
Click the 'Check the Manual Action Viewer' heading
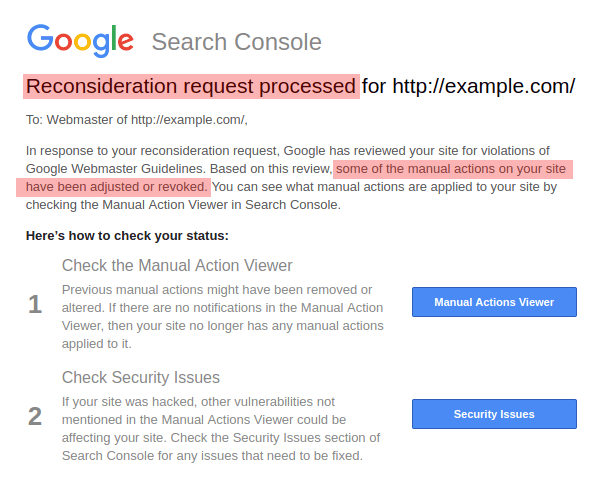(x=177, y=266)
